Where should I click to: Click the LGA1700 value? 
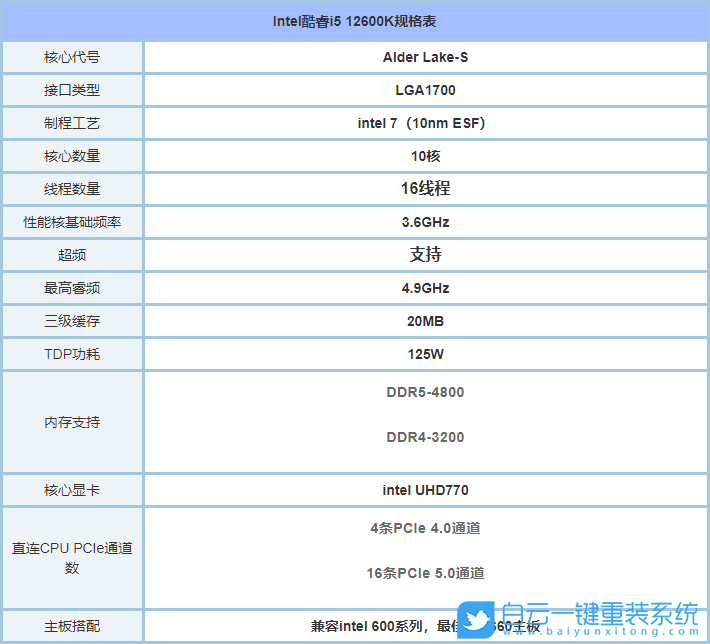click(425, 90)
